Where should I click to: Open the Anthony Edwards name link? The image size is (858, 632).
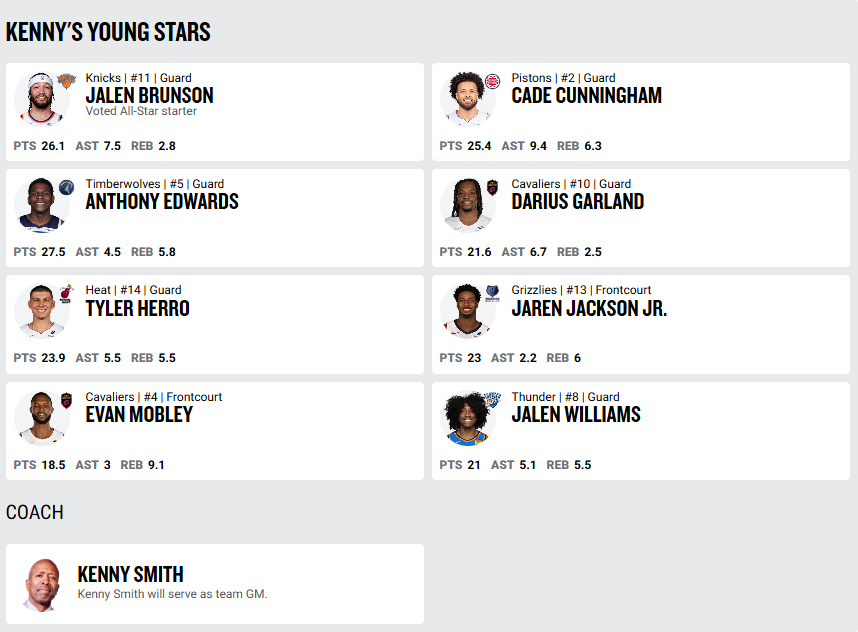(162, 202)
